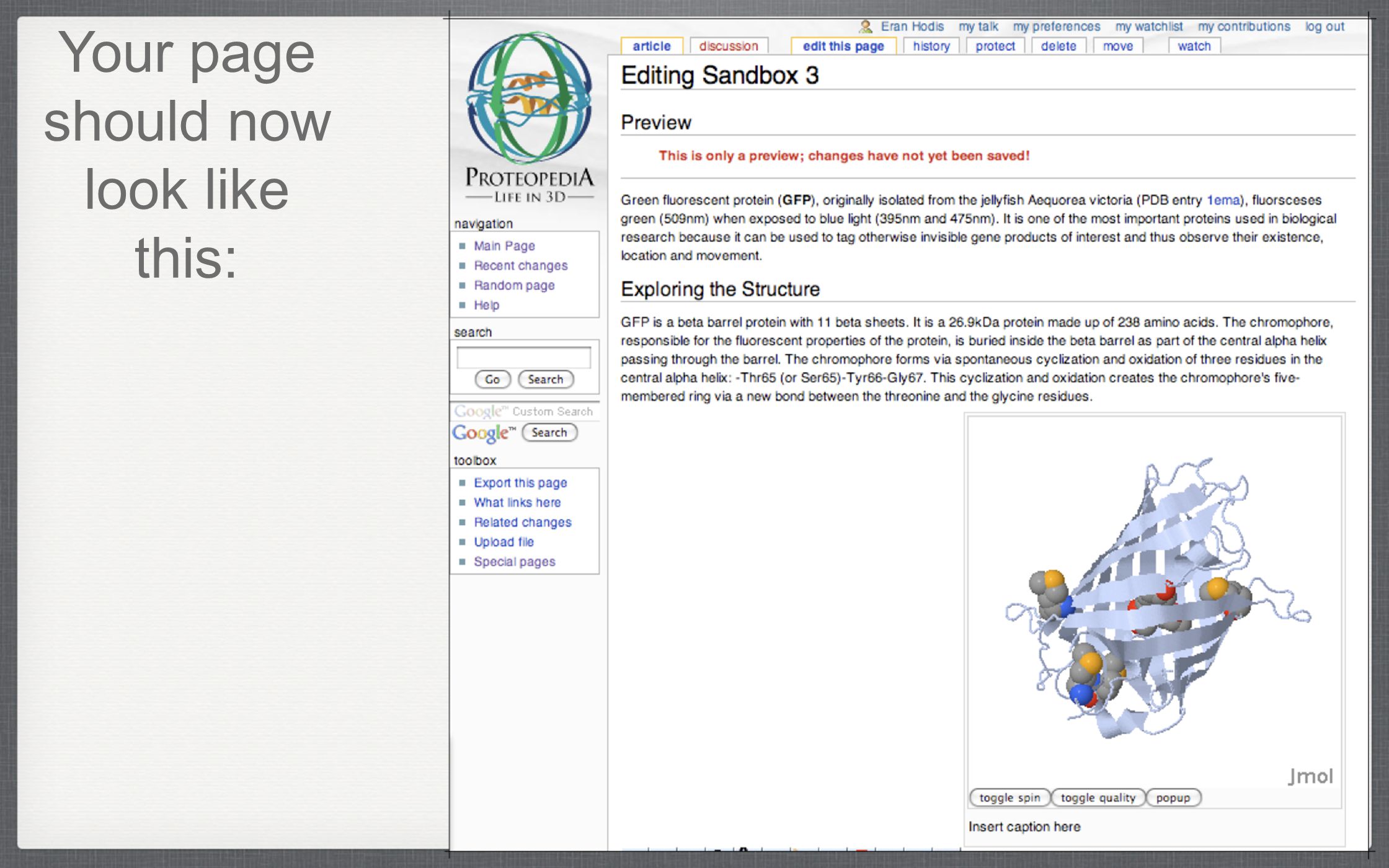Click the Google Search button

[549, 432]
